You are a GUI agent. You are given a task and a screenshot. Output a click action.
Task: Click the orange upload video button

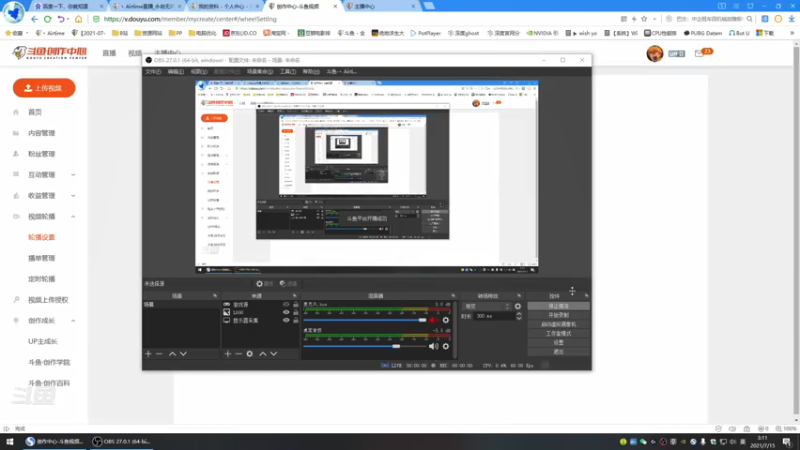[44, 88]
